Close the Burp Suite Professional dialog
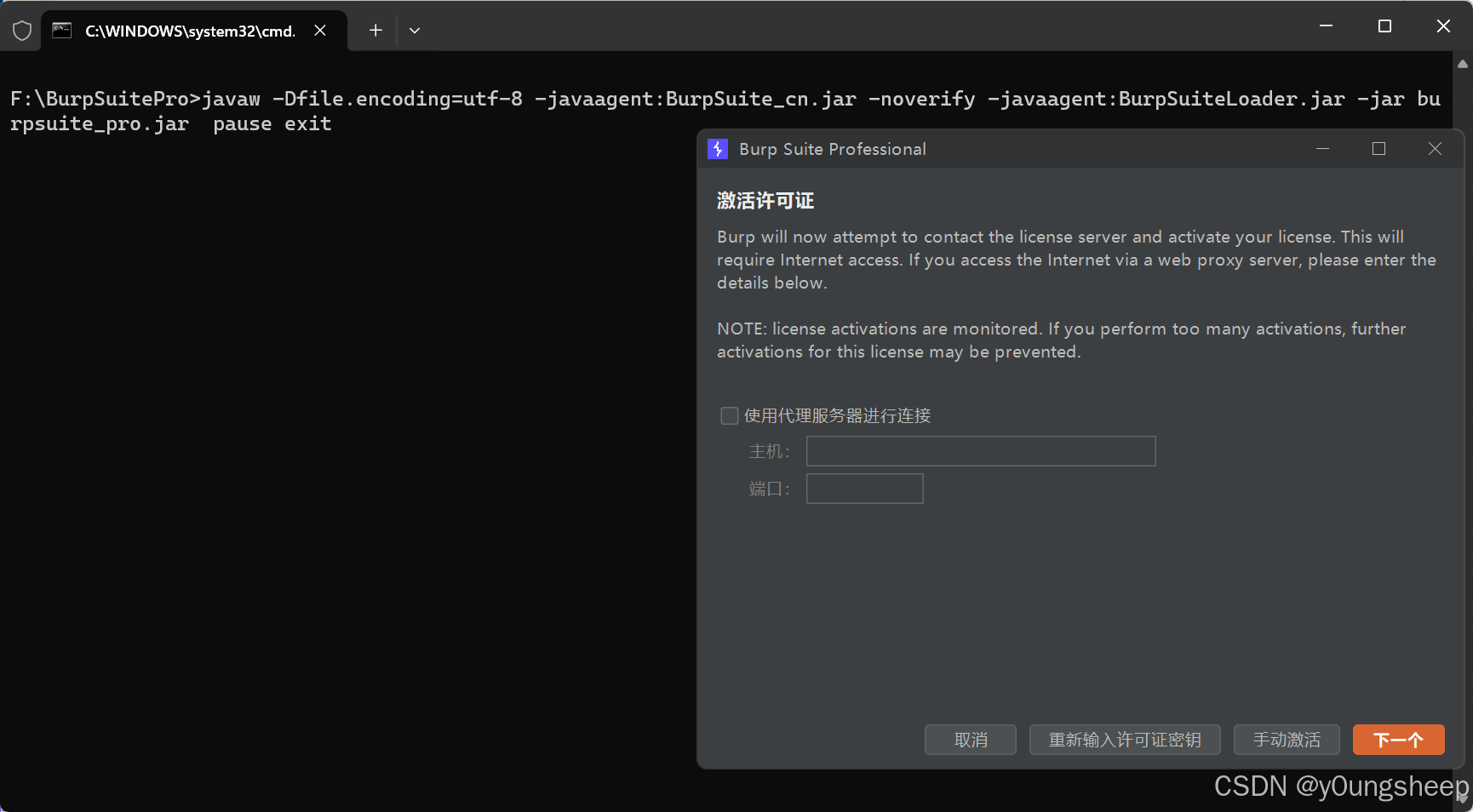 [x=1436, y=149]
